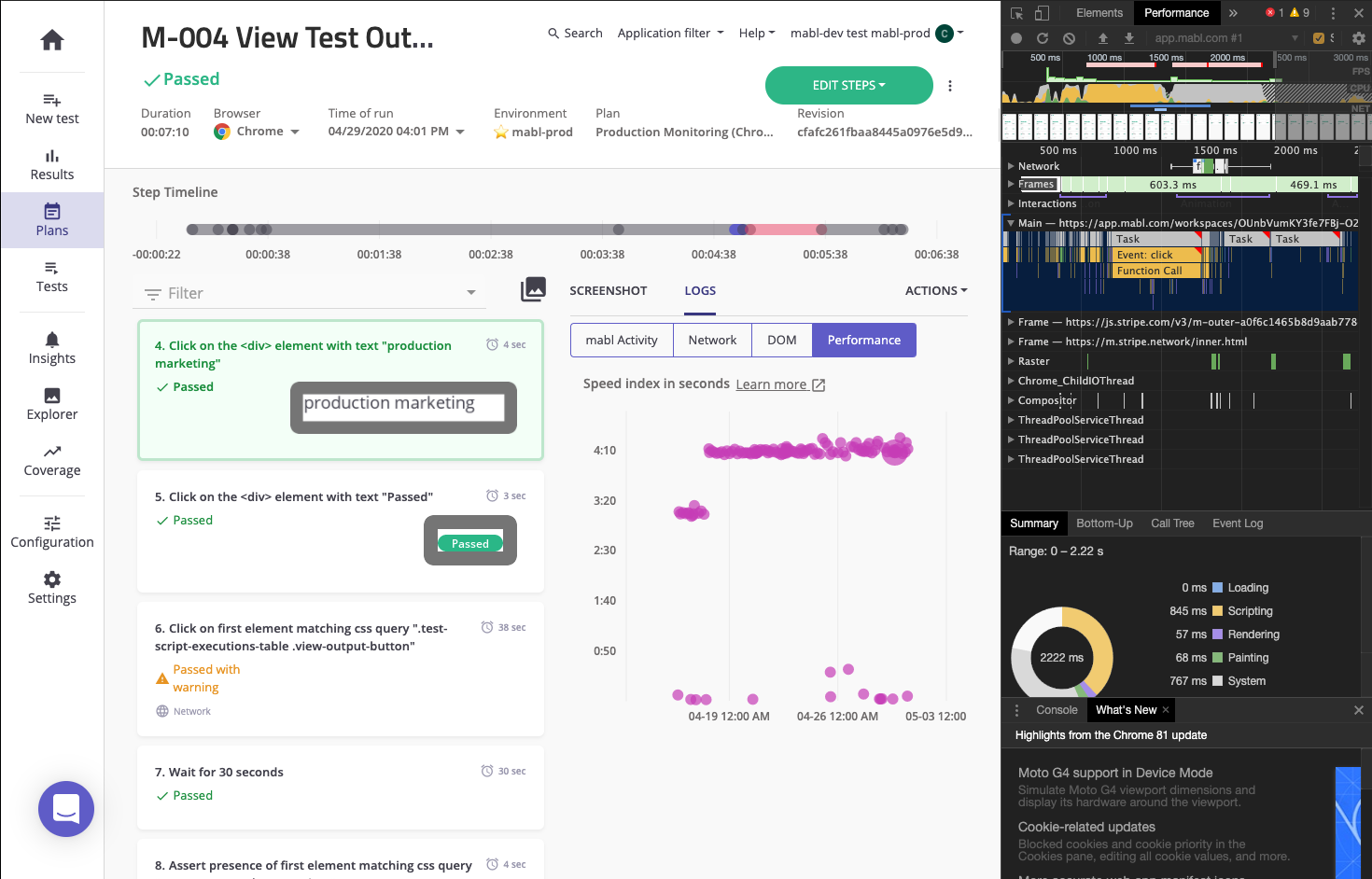Open Results in the sidebar

pyautogui.click(x=52, y=165)
